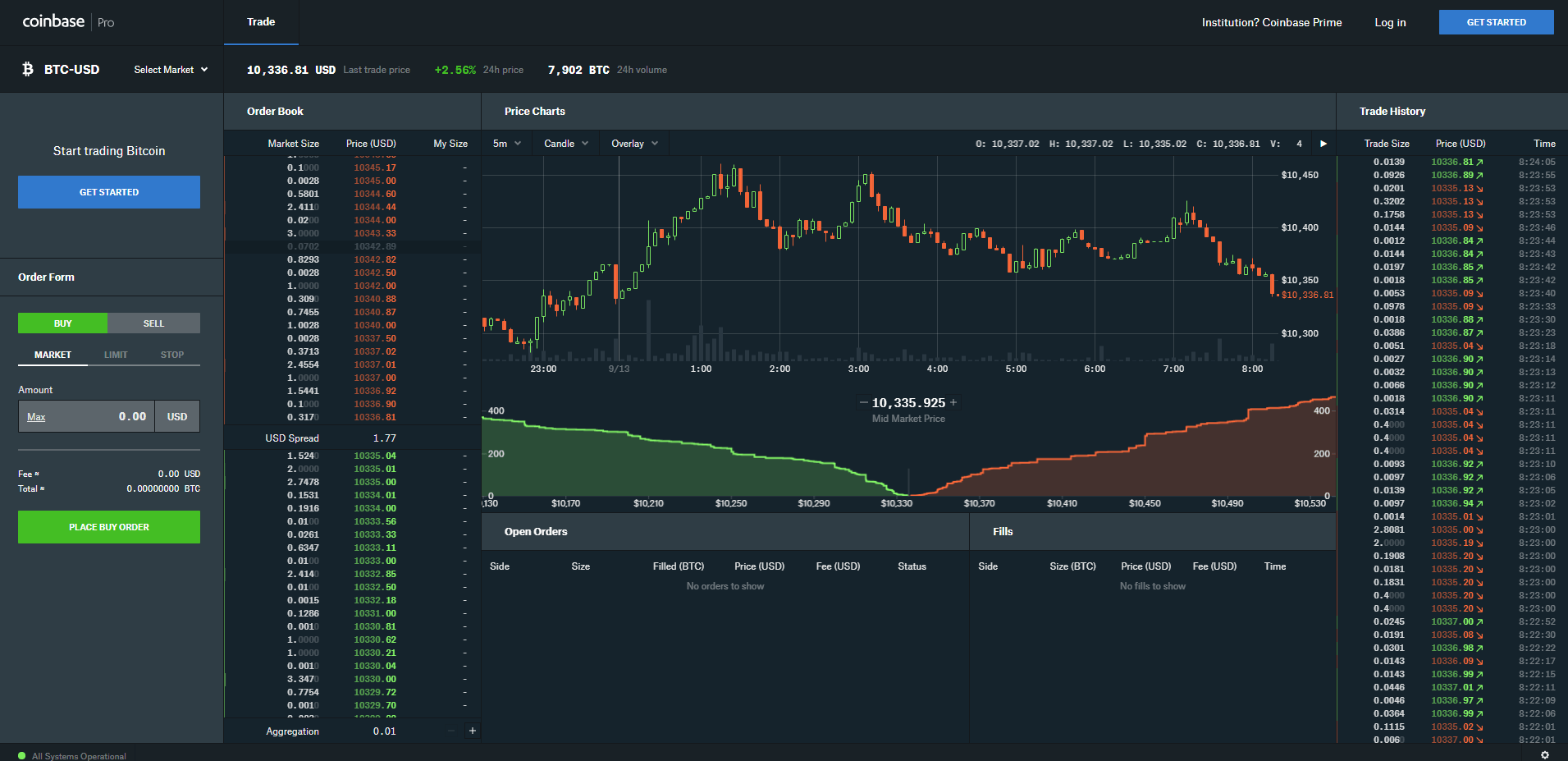
Task: Click bid price 10334.01 in order book
Action: pyautogui.click(x=375, y=495)
